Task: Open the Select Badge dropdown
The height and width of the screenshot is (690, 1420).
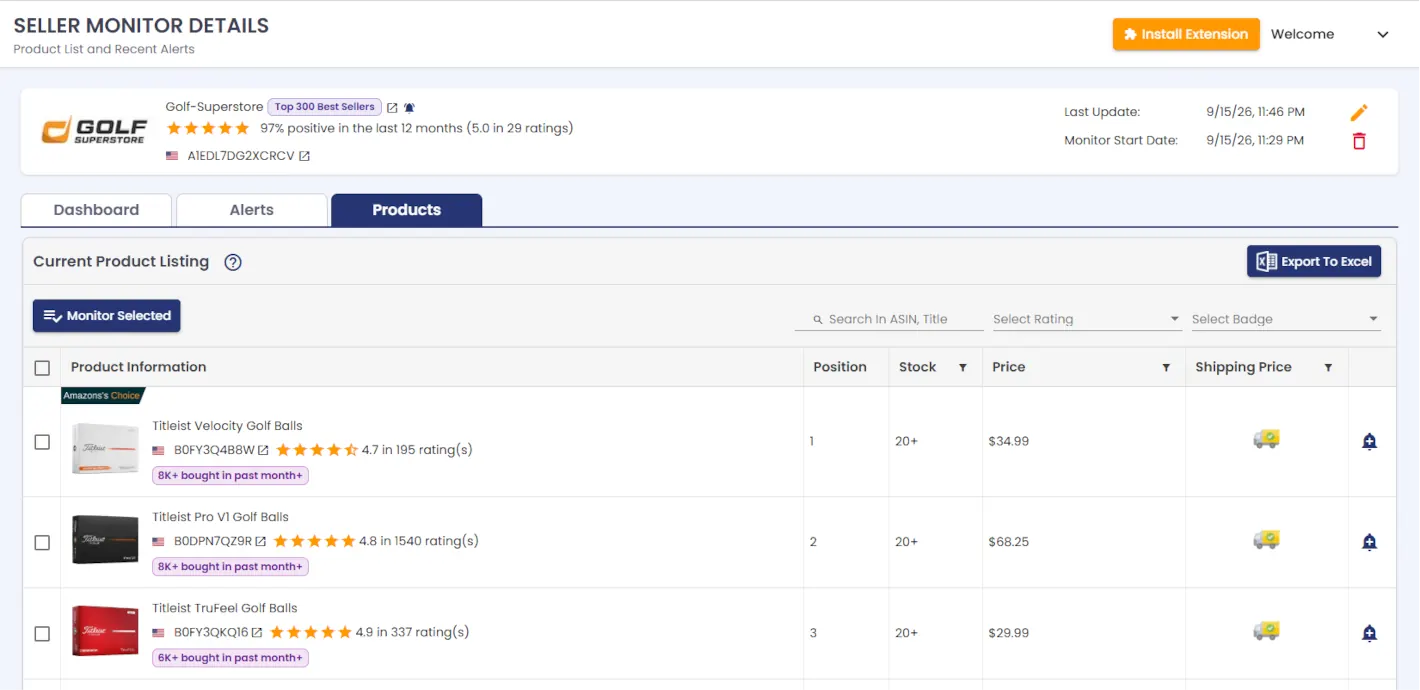Action: (x=1285, y=319)
